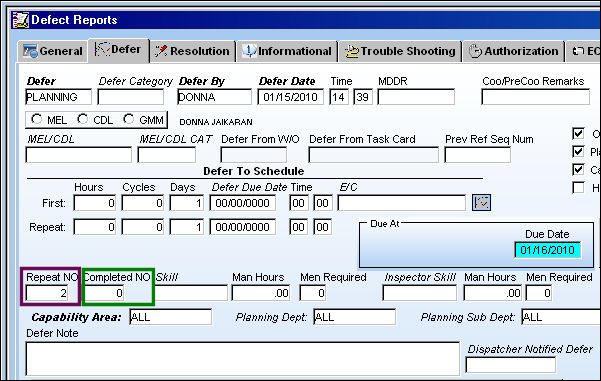Enable the unchecked H checkbox

(x=578, y=187)
